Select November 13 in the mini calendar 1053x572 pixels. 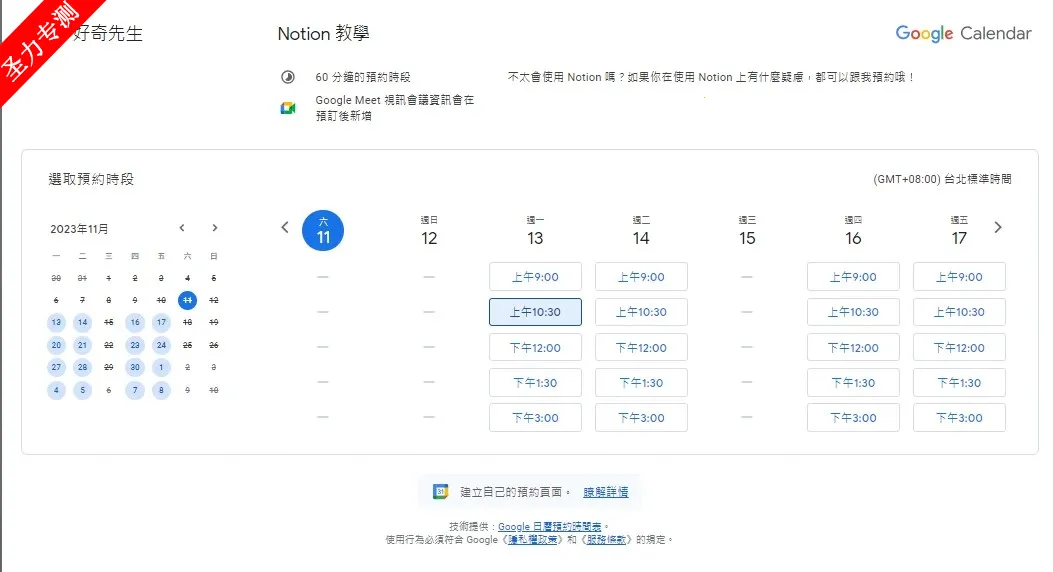click(x=56, y=322)
